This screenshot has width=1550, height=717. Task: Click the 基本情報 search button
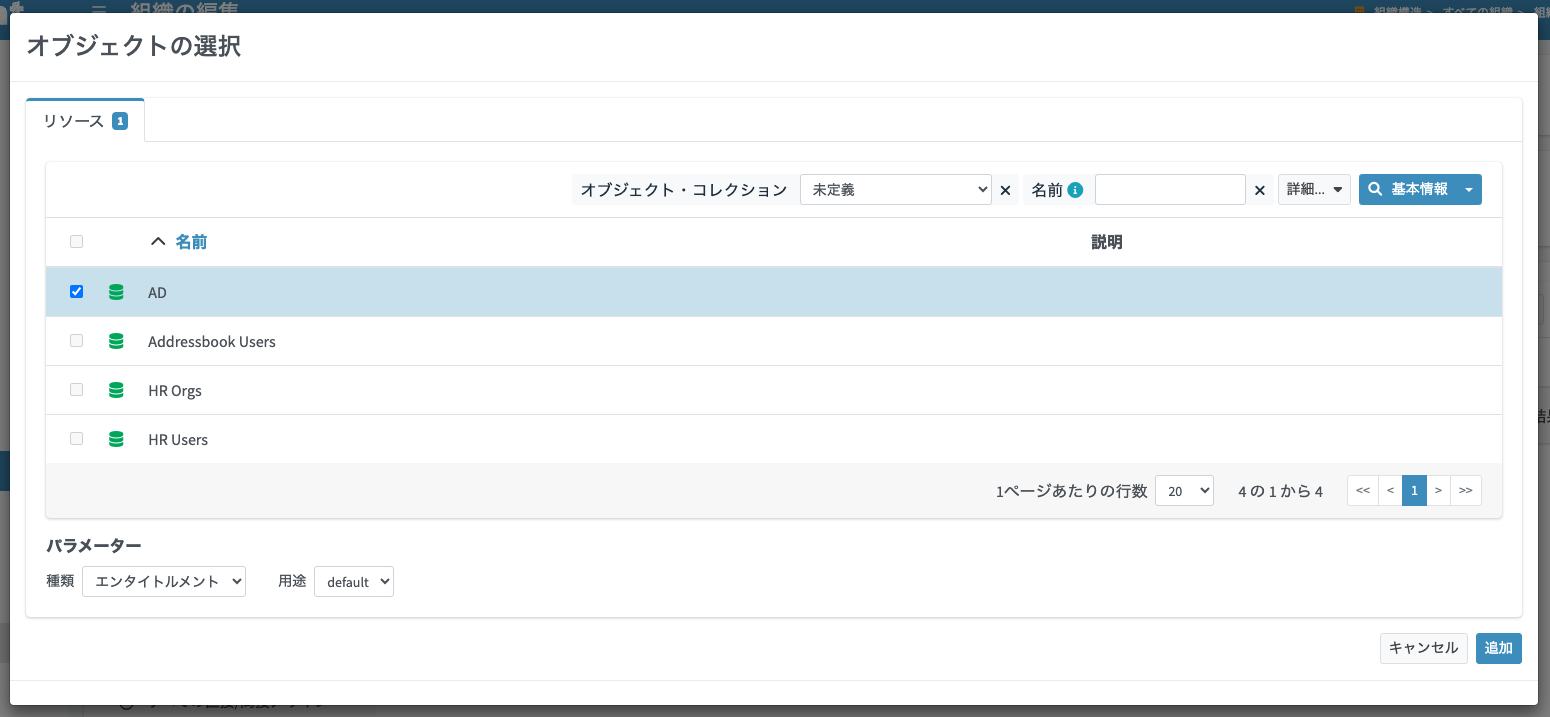pos(1408,190)
